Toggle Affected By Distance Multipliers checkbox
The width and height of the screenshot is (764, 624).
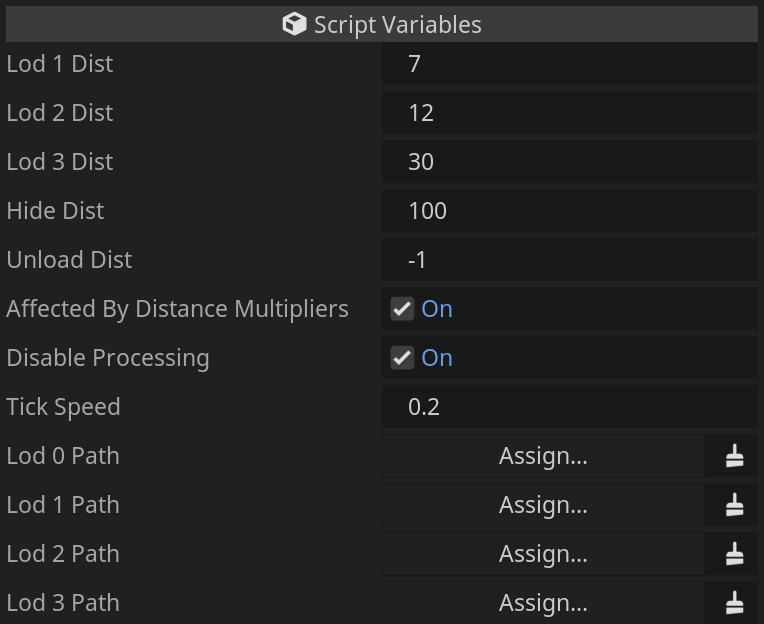pos(402,309)
